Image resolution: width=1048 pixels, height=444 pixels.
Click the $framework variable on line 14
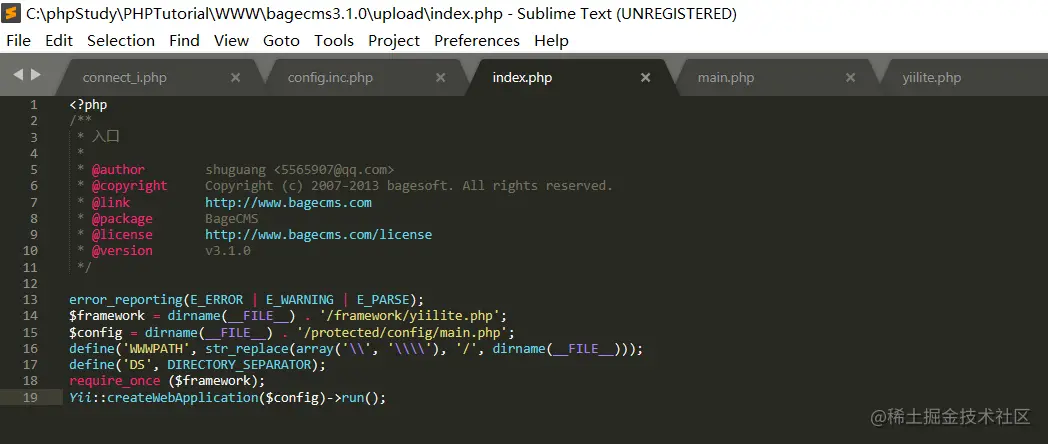tap(107, 316)
